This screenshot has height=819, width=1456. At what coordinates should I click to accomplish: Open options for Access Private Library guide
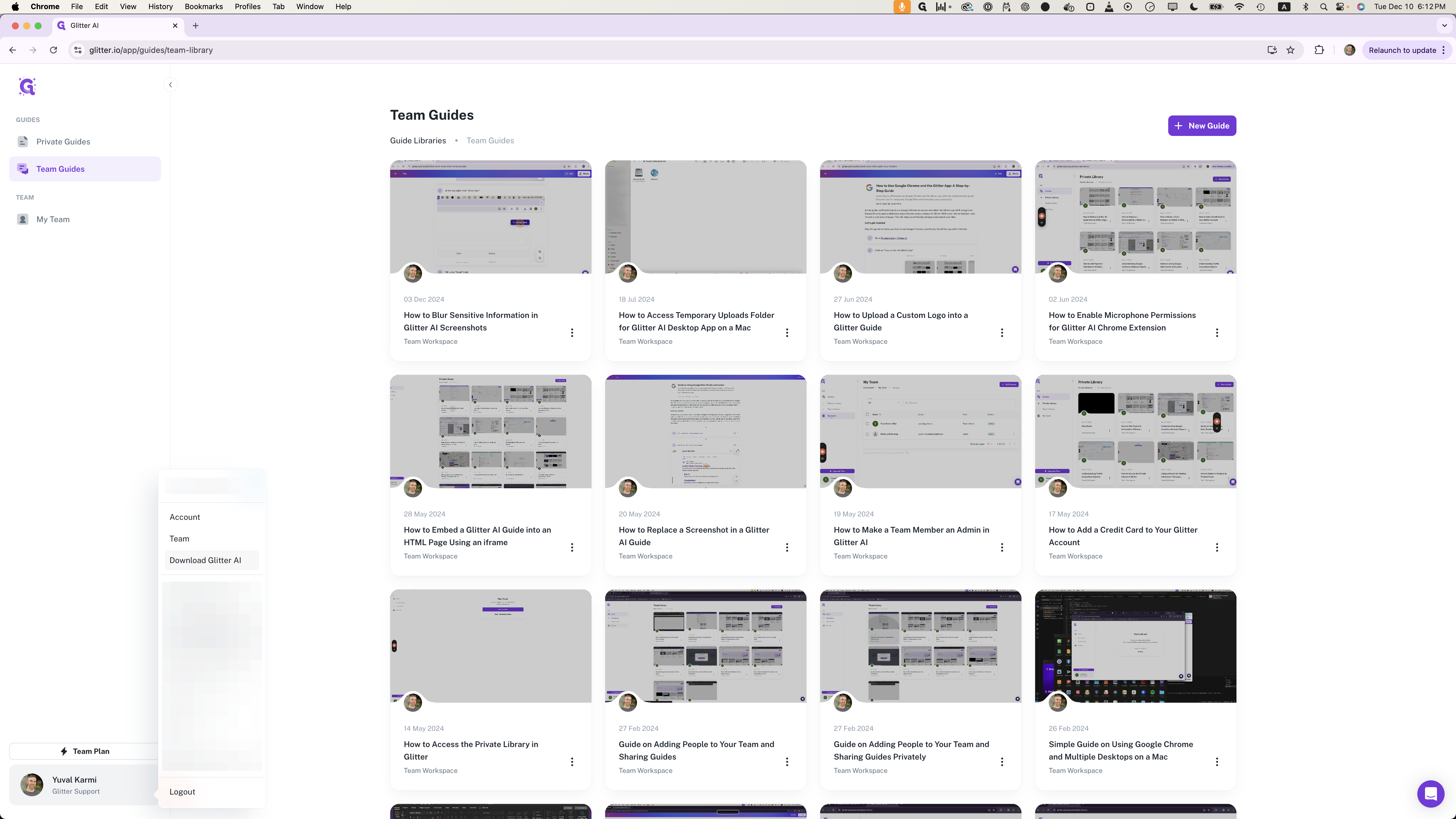572,762
